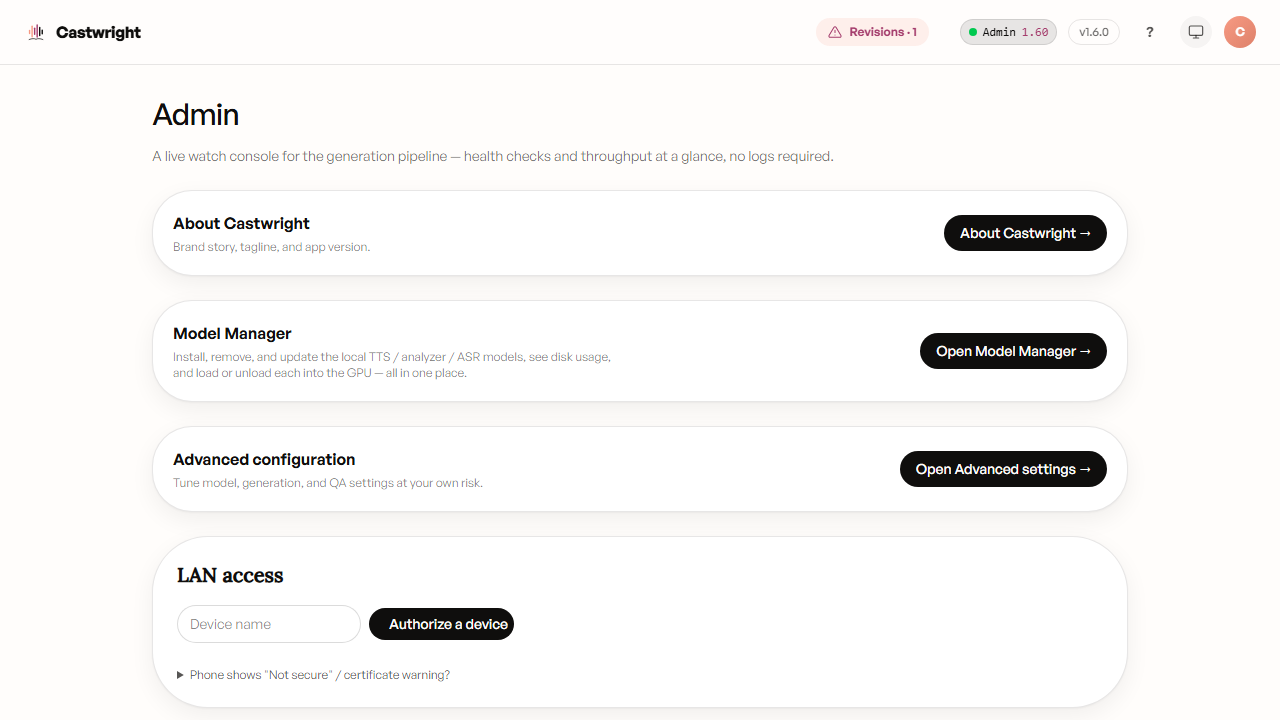Click Open Model Manager → button
Viewport: 1280px width, 720px height.
(1013, 351)
